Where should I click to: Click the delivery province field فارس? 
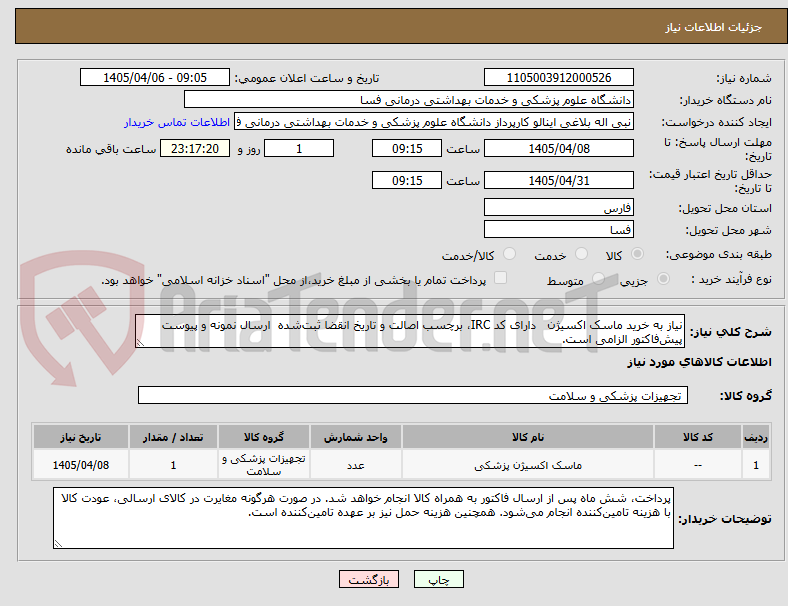pos(559,207)
